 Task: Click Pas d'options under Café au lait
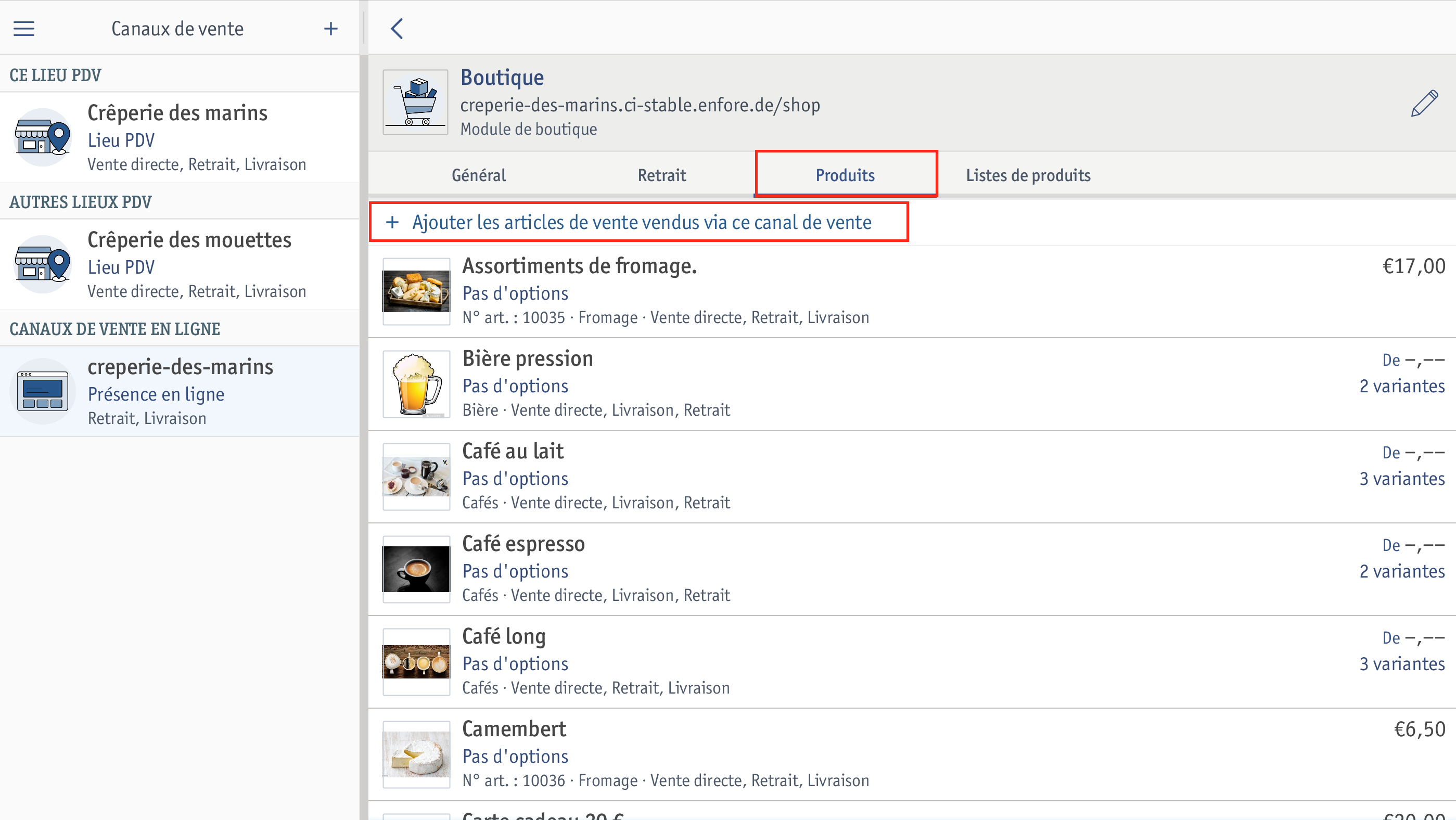pos(515,479)
